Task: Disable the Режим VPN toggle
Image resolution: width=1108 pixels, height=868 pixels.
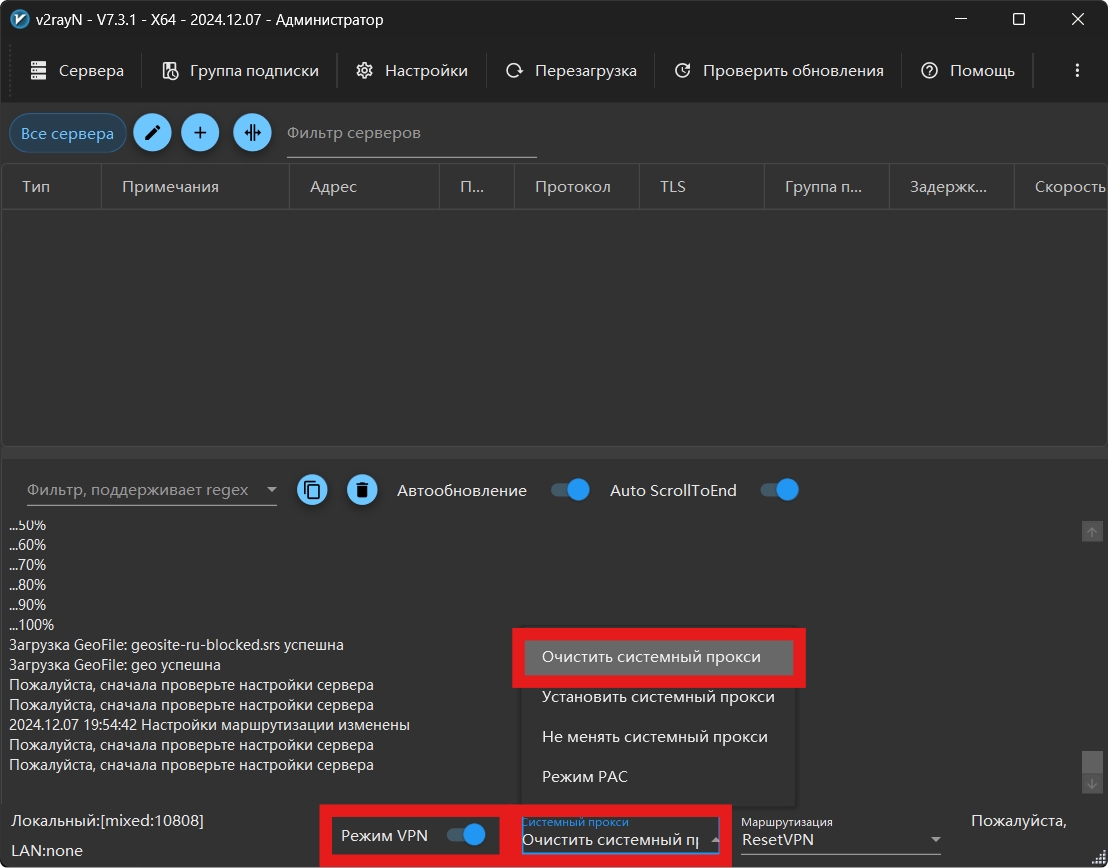Action: (466, 835)
